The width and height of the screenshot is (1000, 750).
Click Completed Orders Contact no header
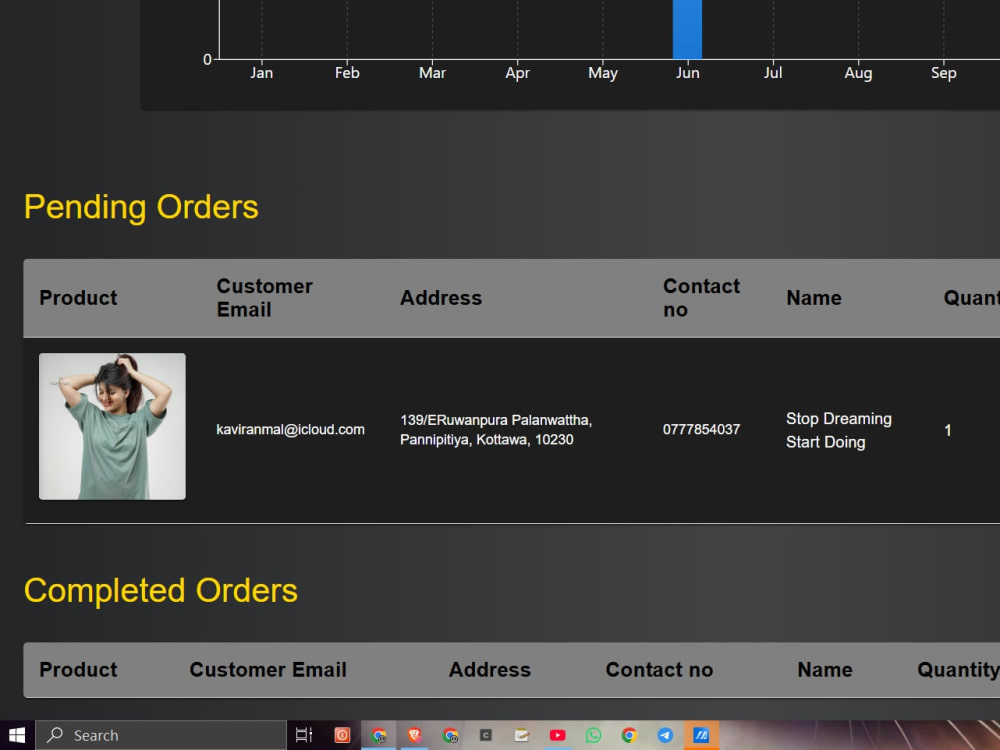(659, 670)
